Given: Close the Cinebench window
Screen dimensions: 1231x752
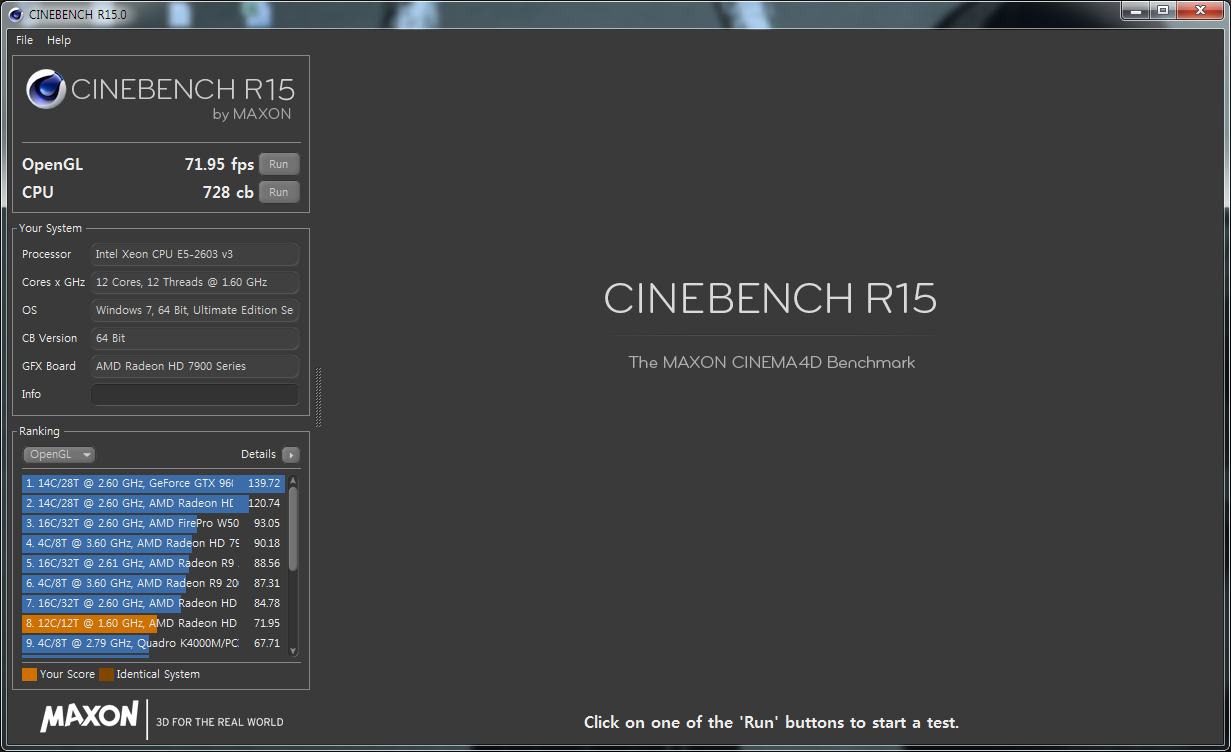Looking at the screenshot, I should point(1198,11).
